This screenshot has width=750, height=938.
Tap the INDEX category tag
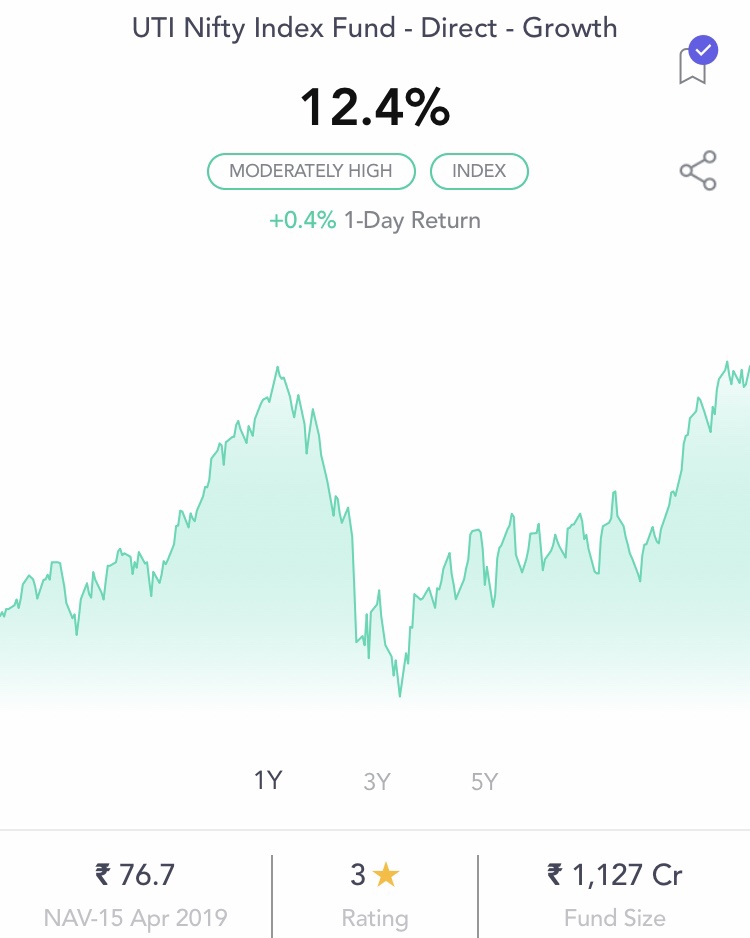(x=479, y=171)
